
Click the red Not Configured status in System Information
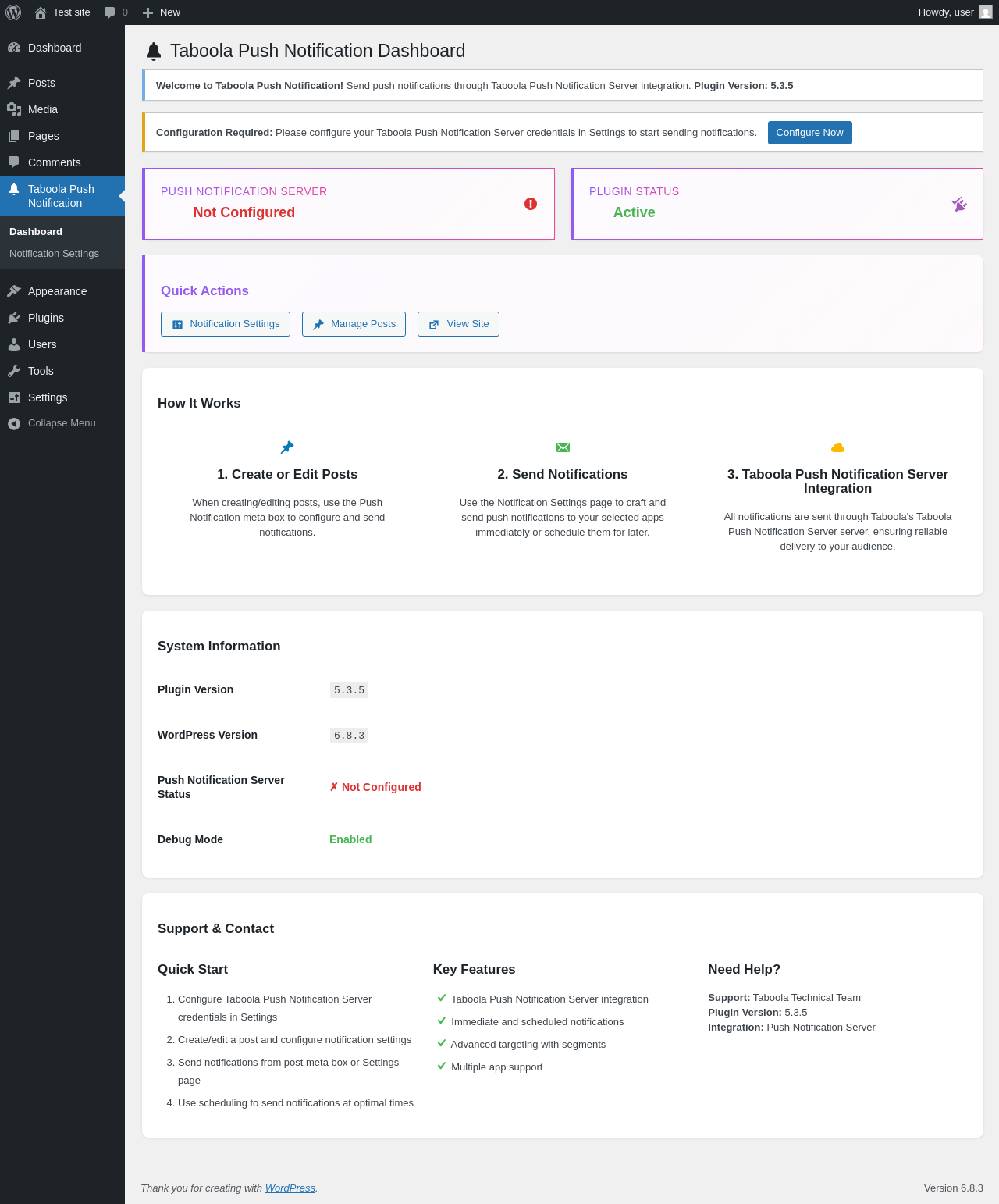coord(375,787)
